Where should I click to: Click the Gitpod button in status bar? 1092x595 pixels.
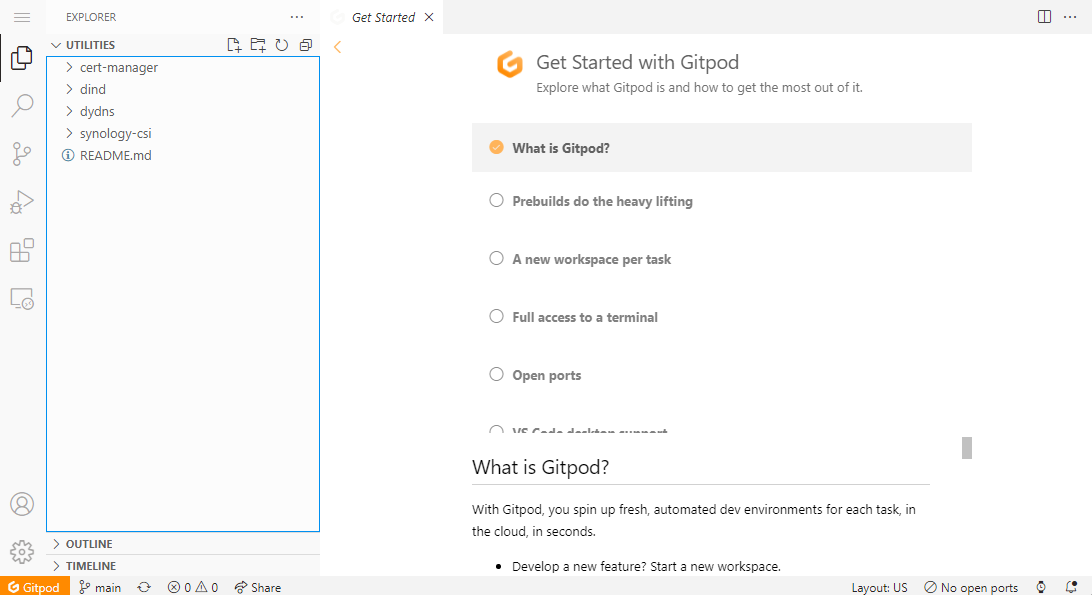coord(34,587)
